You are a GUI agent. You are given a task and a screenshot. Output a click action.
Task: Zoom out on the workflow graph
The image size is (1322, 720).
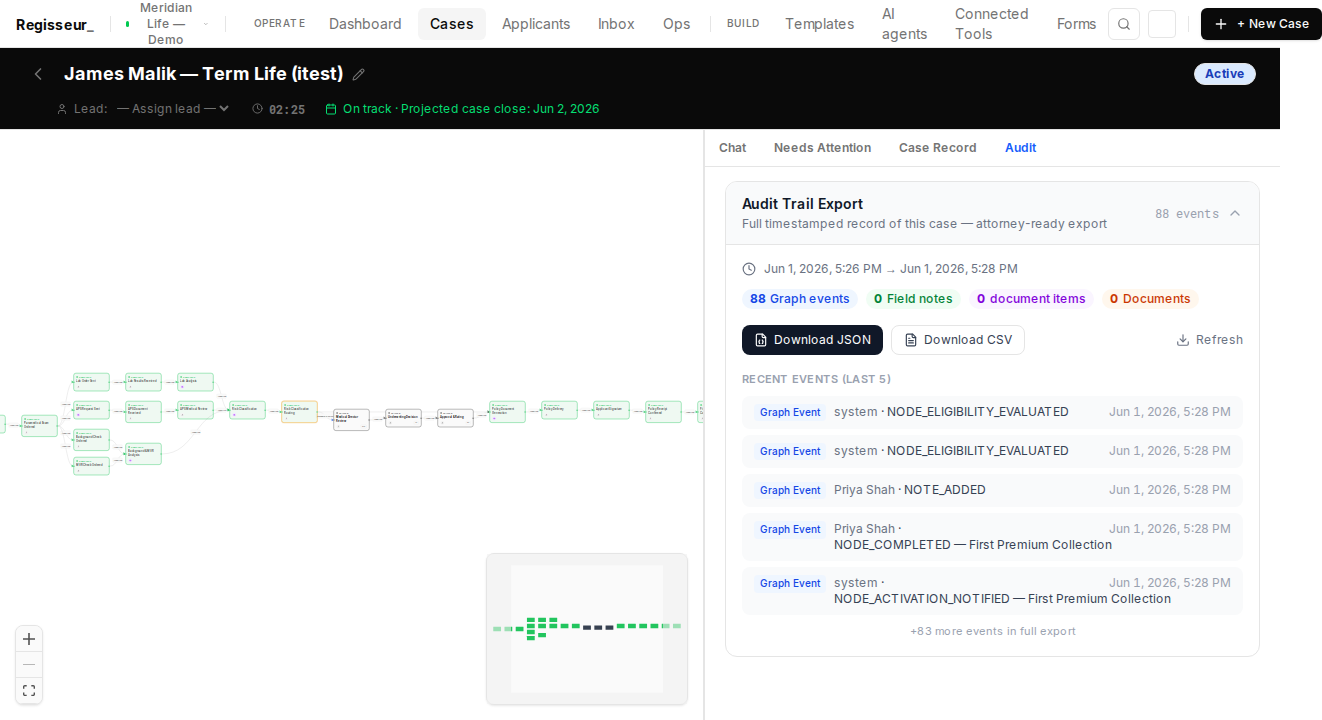point(29,665)
